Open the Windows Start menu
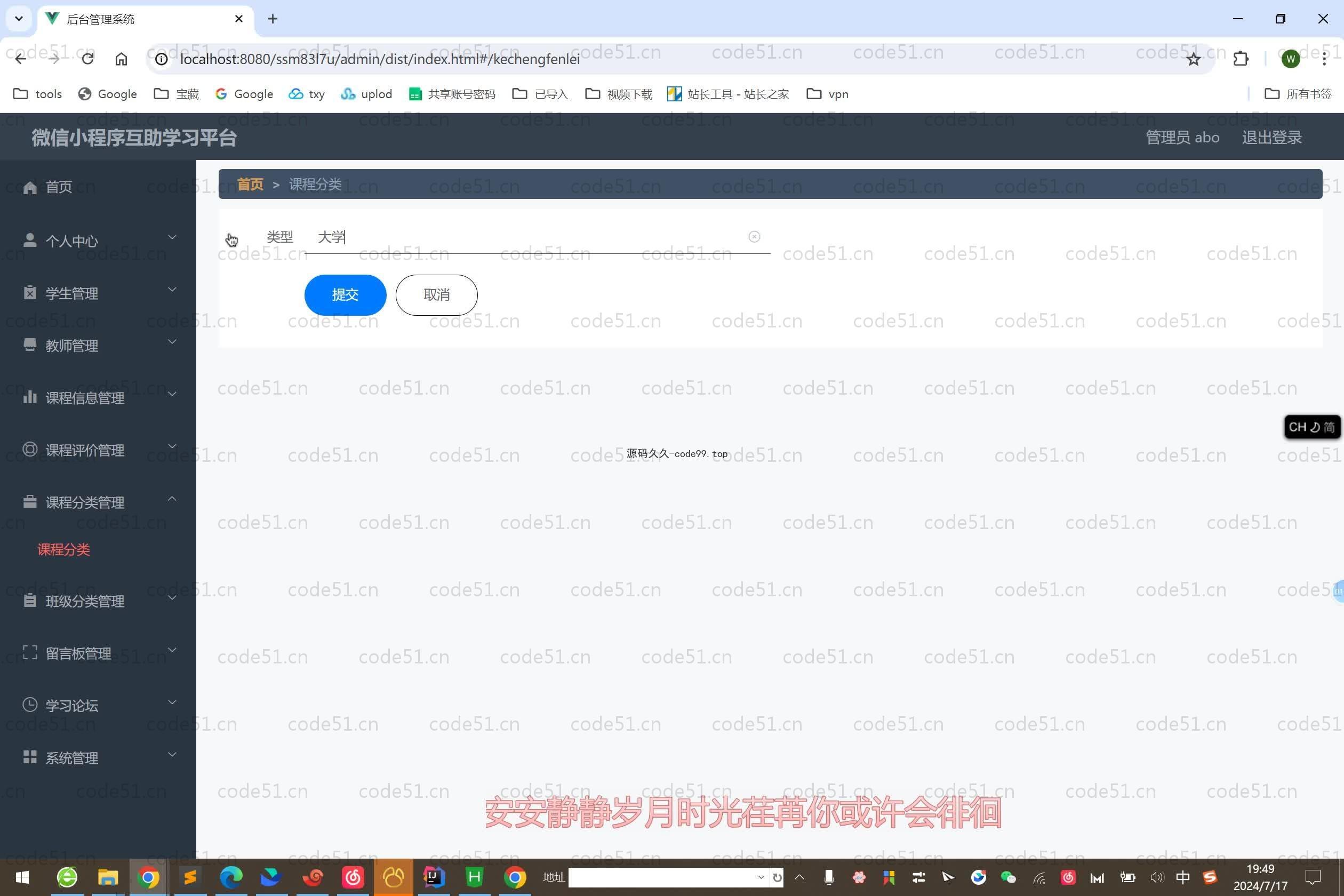The width and height of the screenshot is (1344, 896). pyautogui.click(x=22, y=878)
